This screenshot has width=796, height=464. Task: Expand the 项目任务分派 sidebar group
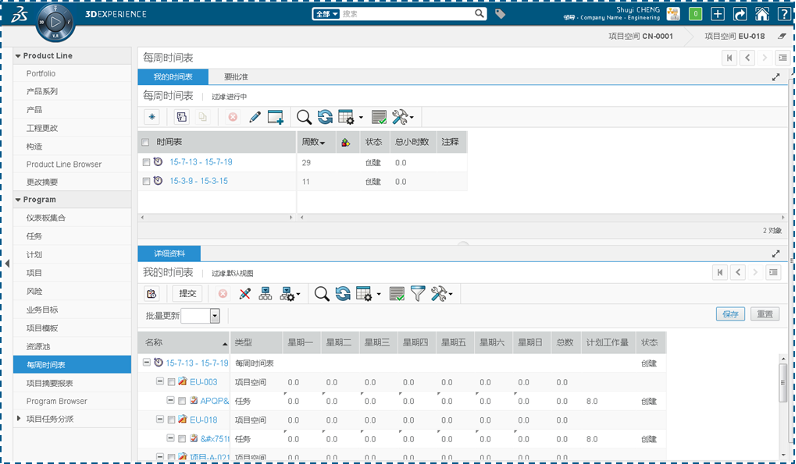(x=19, y=418)
